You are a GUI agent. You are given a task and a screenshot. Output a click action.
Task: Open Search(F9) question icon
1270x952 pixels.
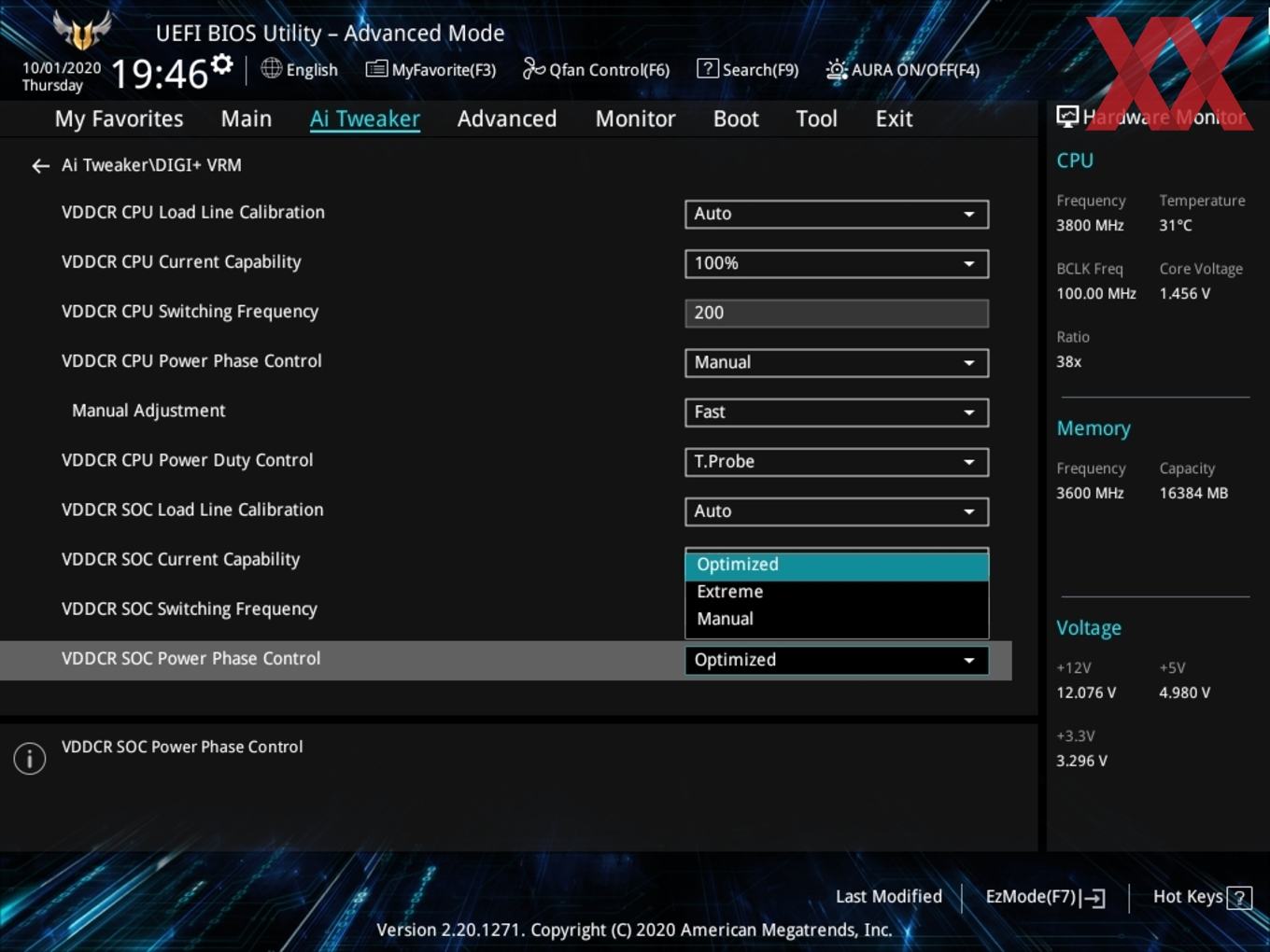tap(708, 68)
